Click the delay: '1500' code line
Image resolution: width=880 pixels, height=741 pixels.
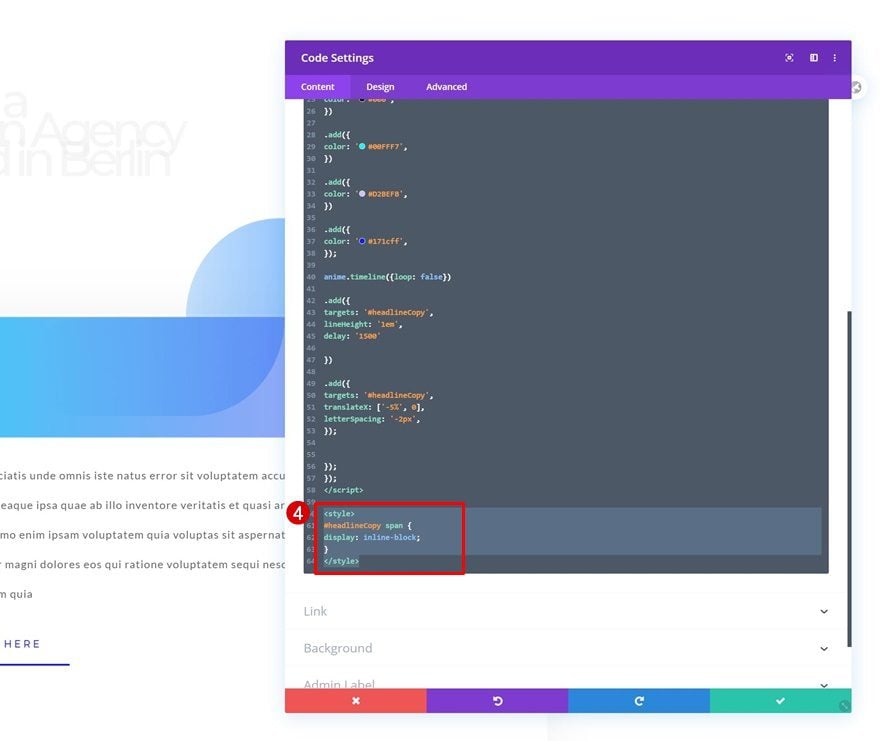click(352, 336)
